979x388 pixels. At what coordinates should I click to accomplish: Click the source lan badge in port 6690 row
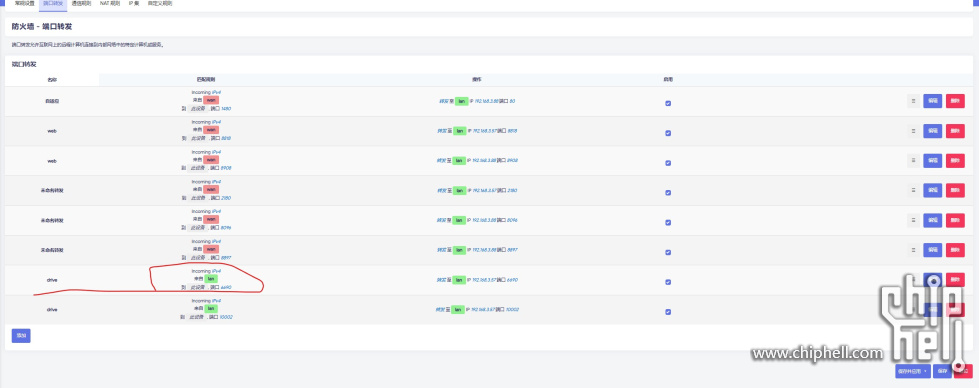[211, 279]
